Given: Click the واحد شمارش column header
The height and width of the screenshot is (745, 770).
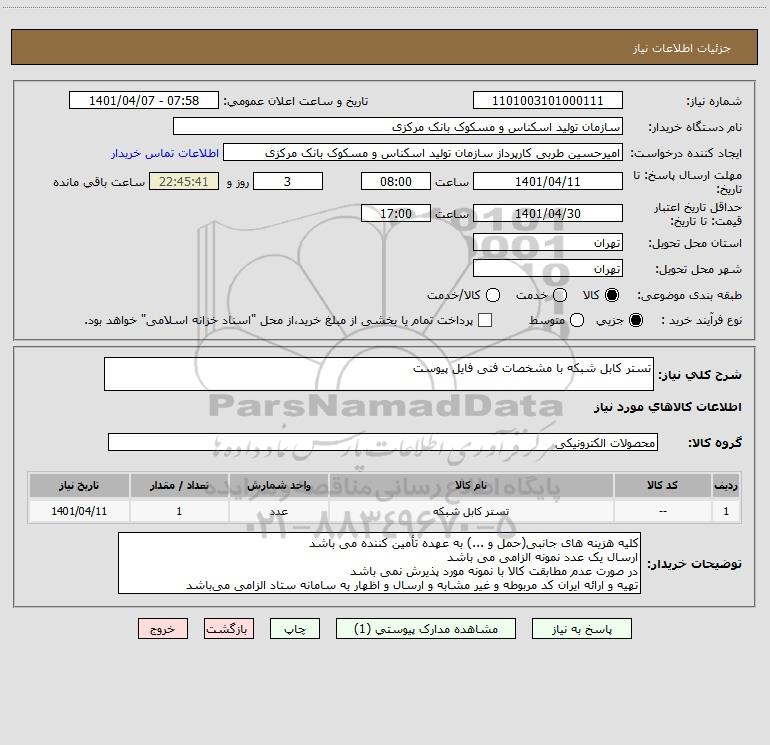Looking at the screenshot, I should coord(278,485).
